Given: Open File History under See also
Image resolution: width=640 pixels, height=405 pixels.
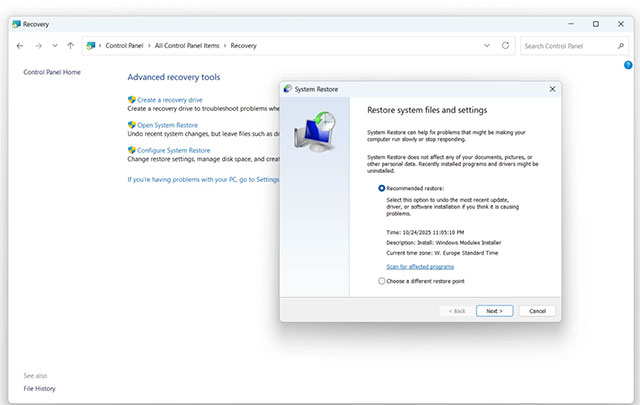Looking at the screenshot, I should tap(39, 389).
